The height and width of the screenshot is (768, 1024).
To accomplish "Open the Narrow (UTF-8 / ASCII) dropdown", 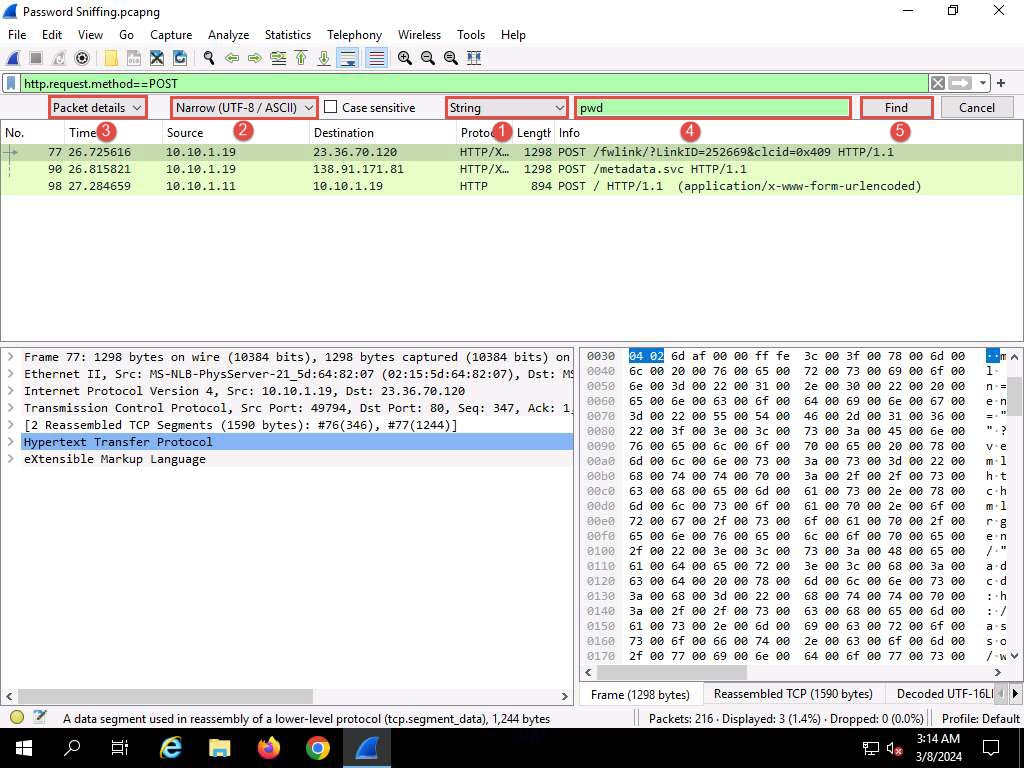I will [x=245, y=108].
